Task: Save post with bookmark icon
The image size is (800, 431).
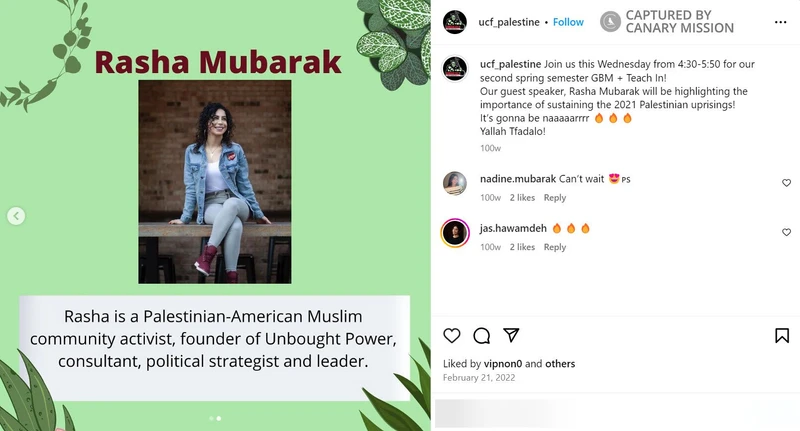Action: pos(782,336)
